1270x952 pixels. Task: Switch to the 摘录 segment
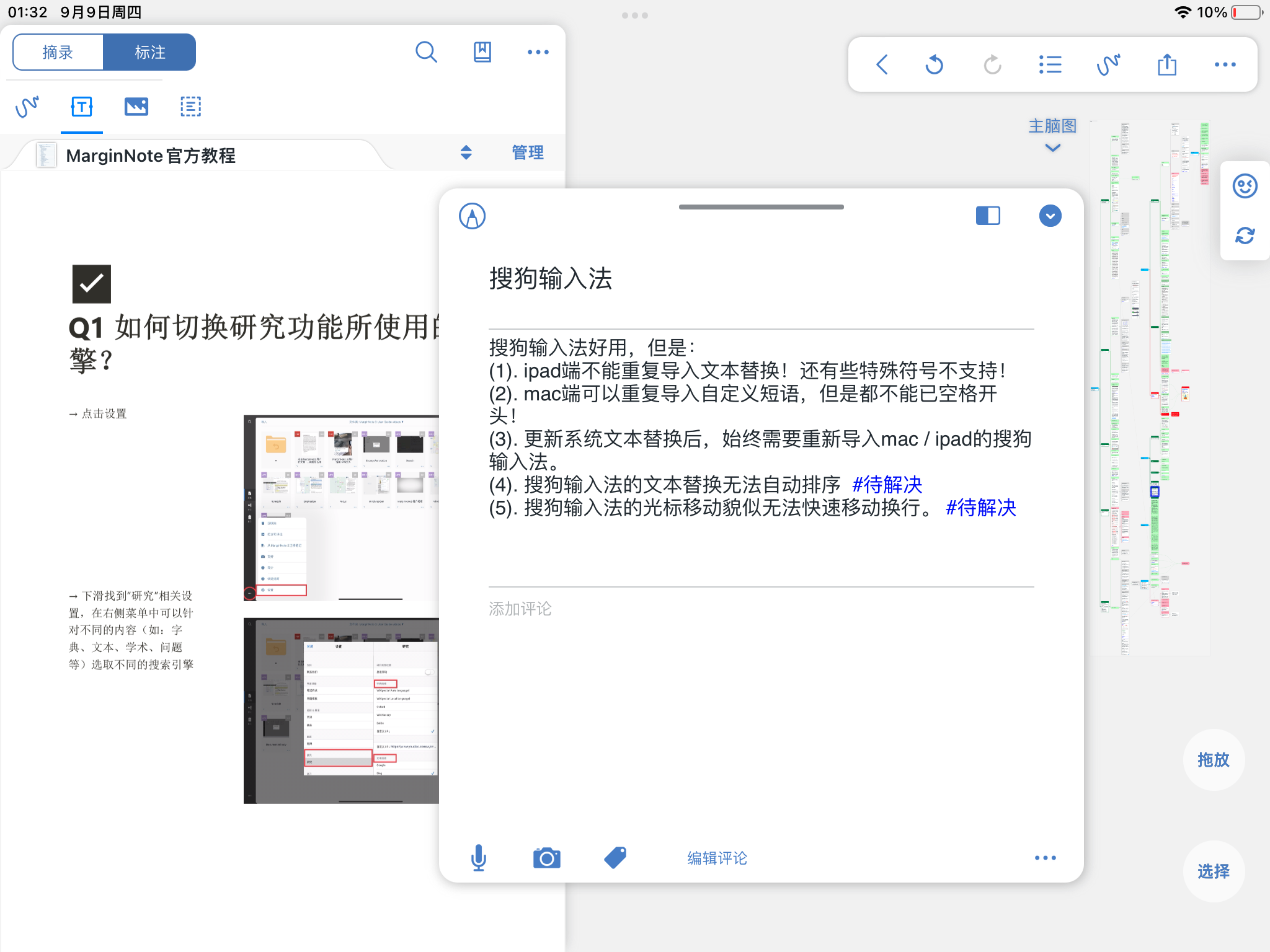point(58,52)
